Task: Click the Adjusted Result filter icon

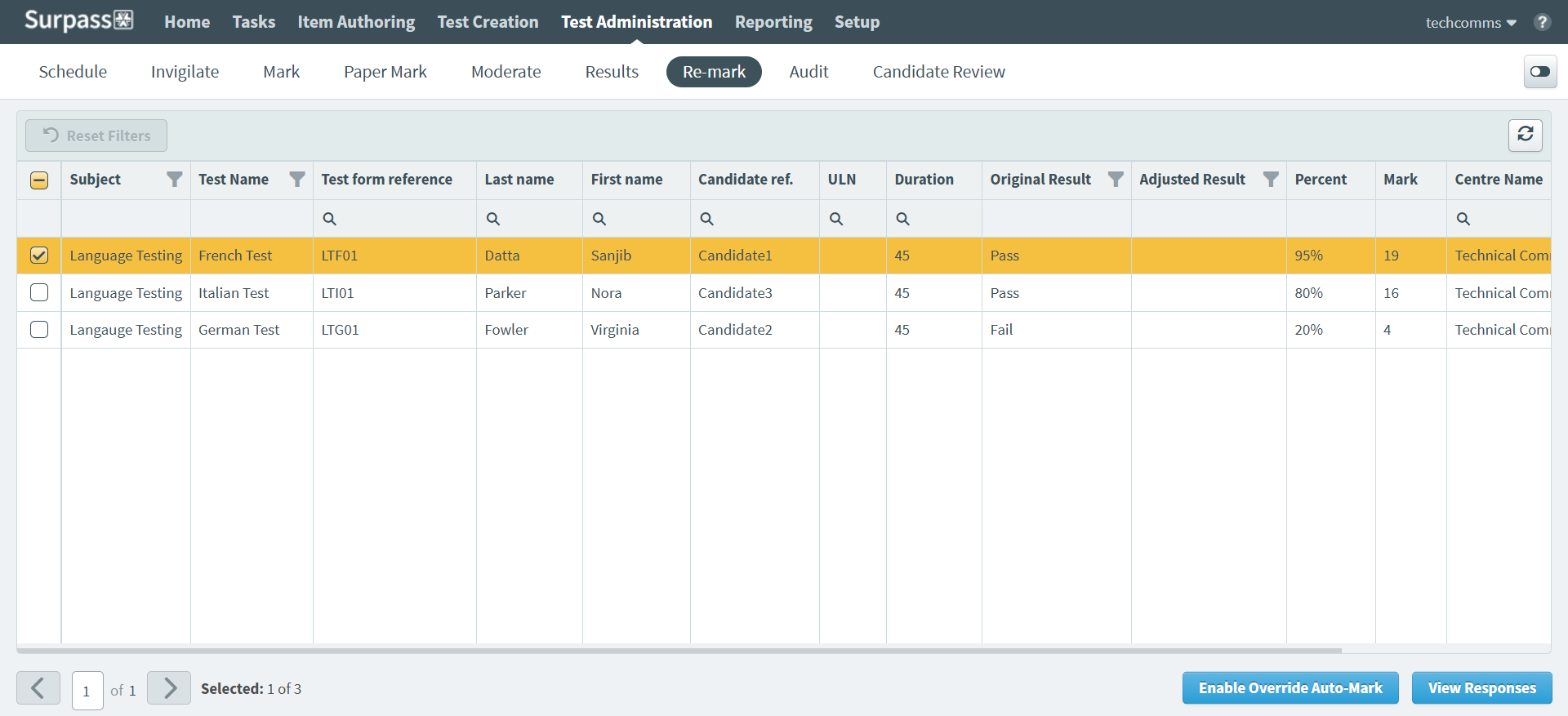Action: coord(1271,180)
